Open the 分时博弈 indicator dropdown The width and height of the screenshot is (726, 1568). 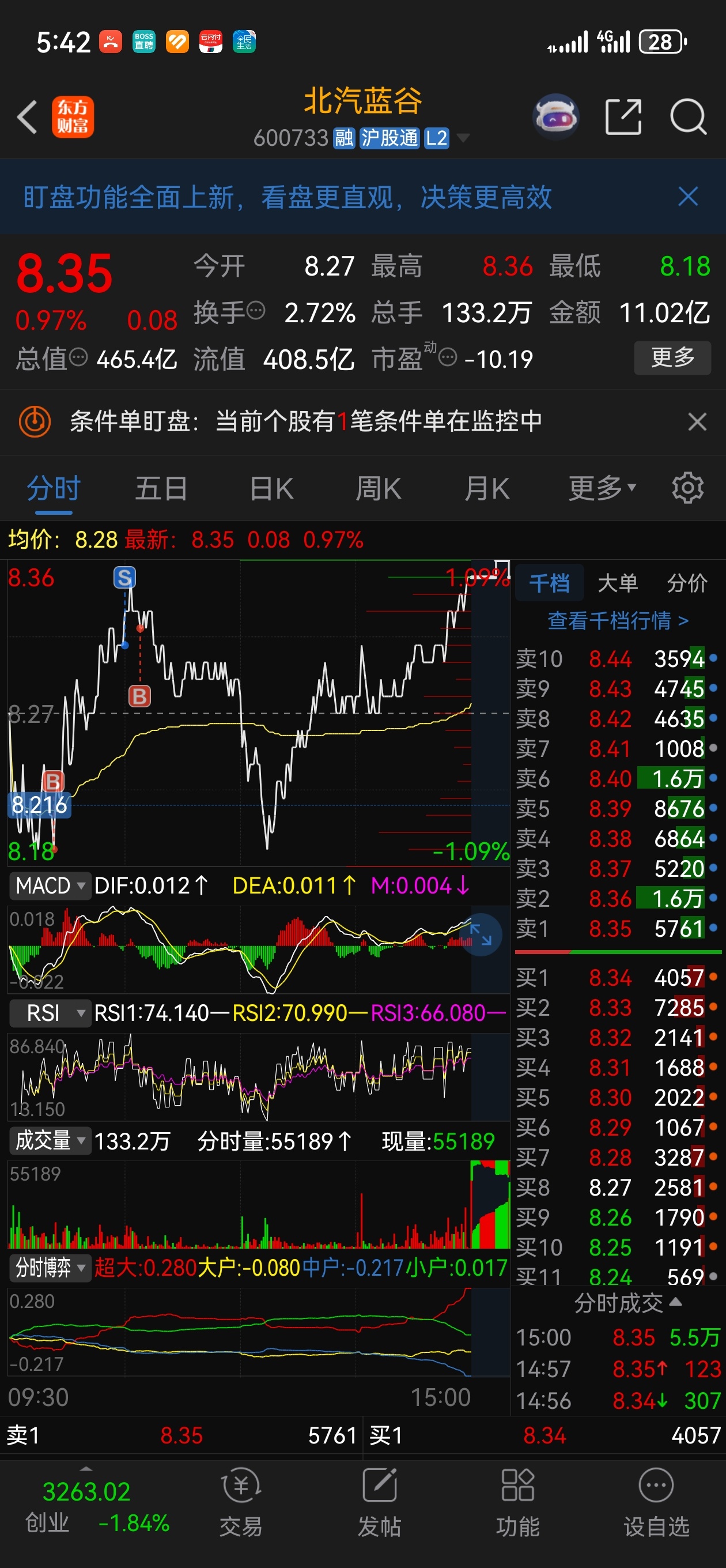(x=50, y=1268)
